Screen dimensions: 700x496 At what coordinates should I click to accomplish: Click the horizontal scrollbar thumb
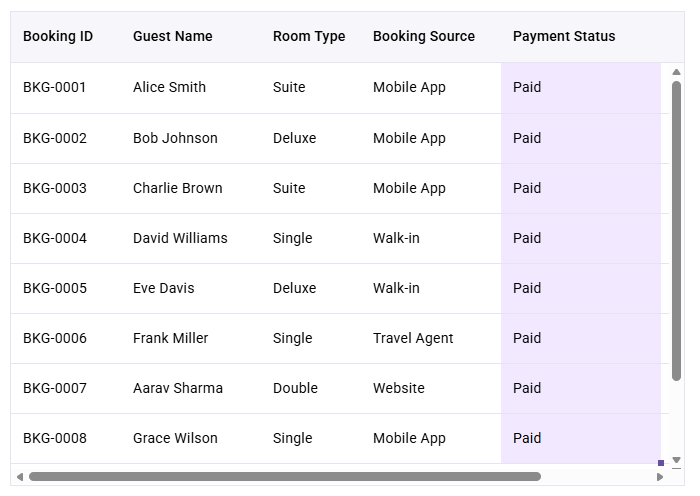click(285, 477)
